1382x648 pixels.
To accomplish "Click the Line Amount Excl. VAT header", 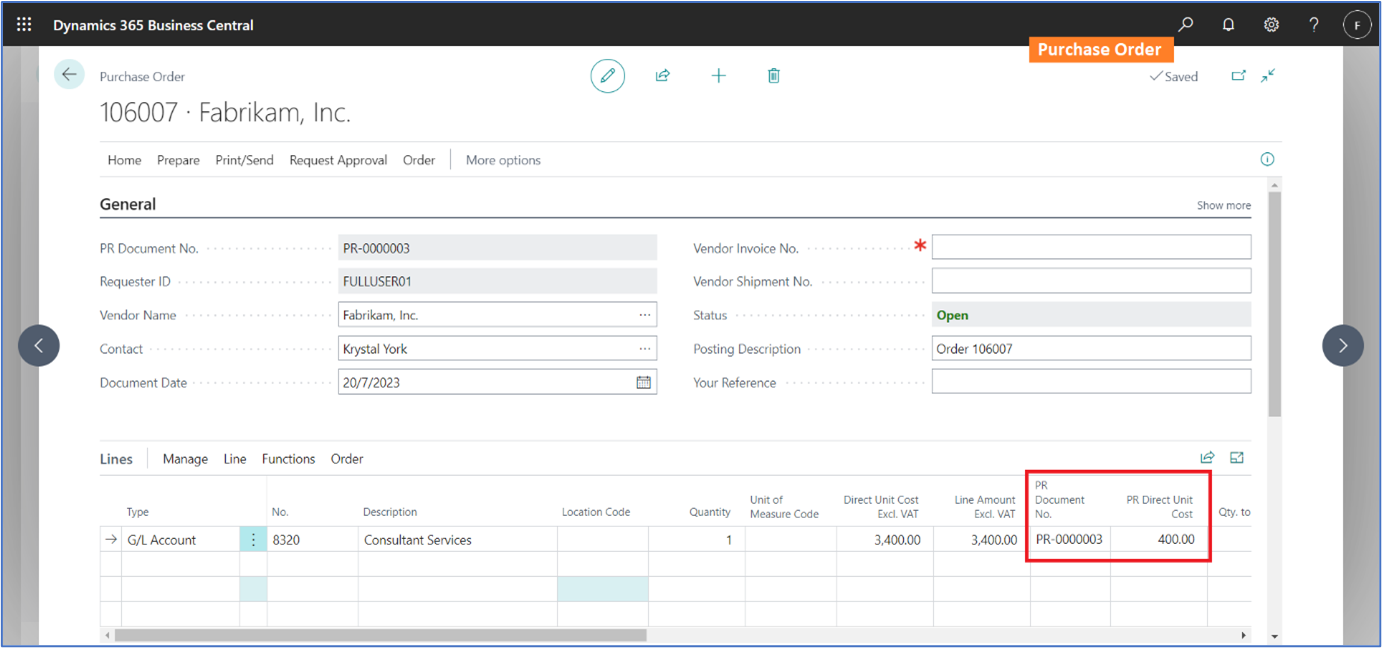I will point(985,507).
